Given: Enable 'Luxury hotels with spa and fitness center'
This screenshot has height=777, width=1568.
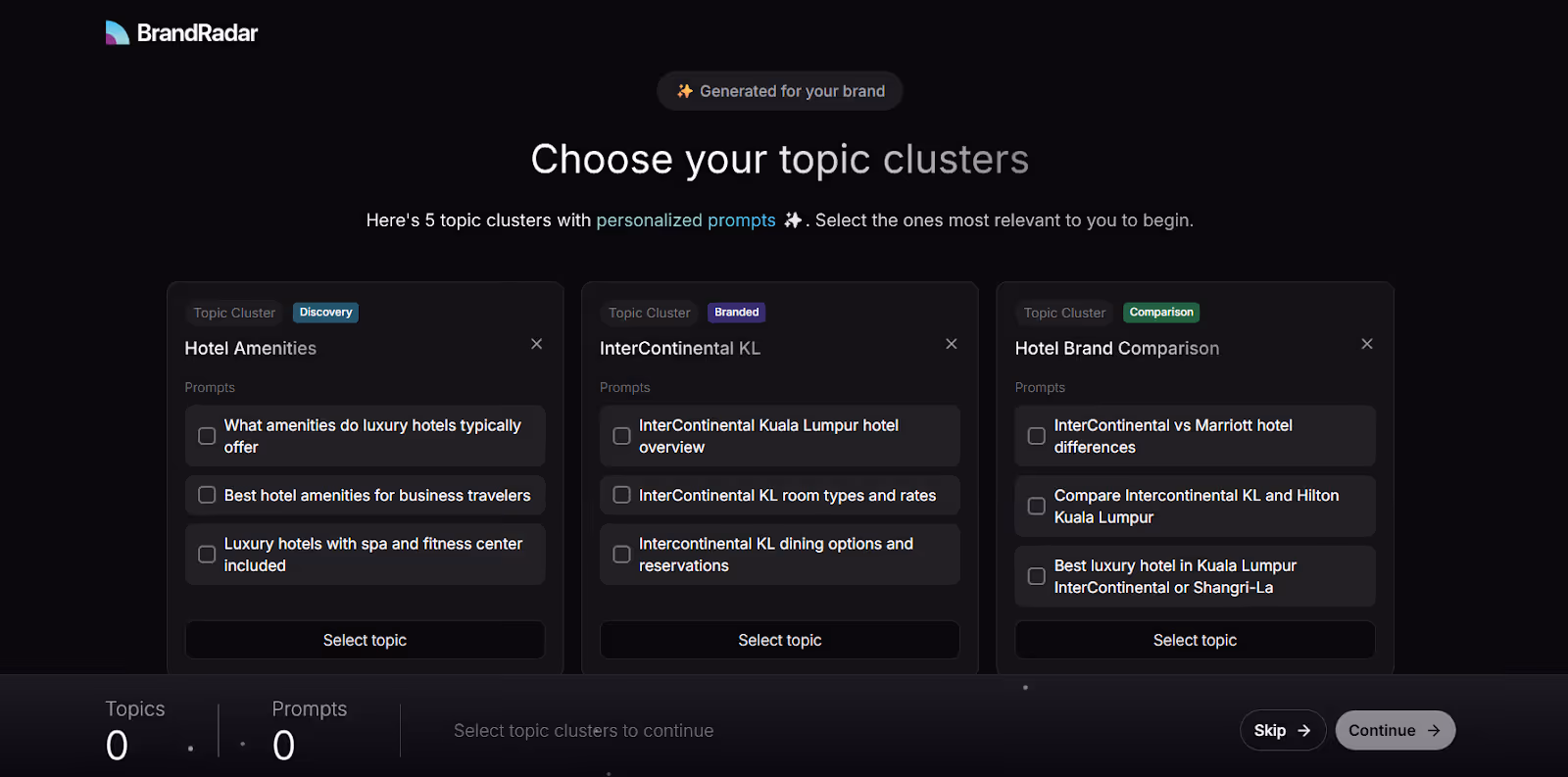Looking at the screenshot, I should pos(207,555).
